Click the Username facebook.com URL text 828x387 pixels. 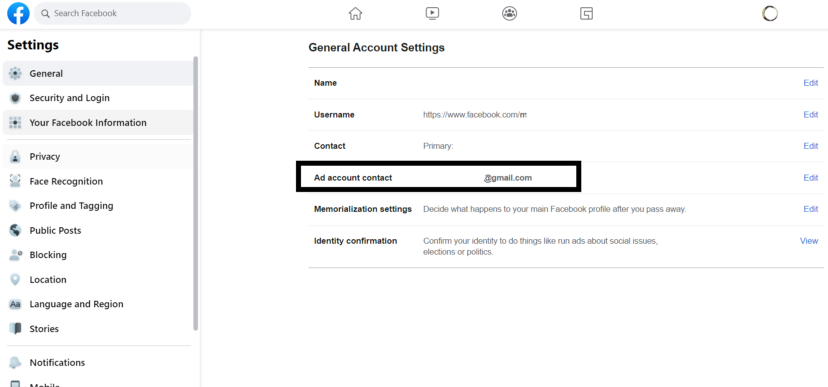pyautogui.click(x=475, y=115)
